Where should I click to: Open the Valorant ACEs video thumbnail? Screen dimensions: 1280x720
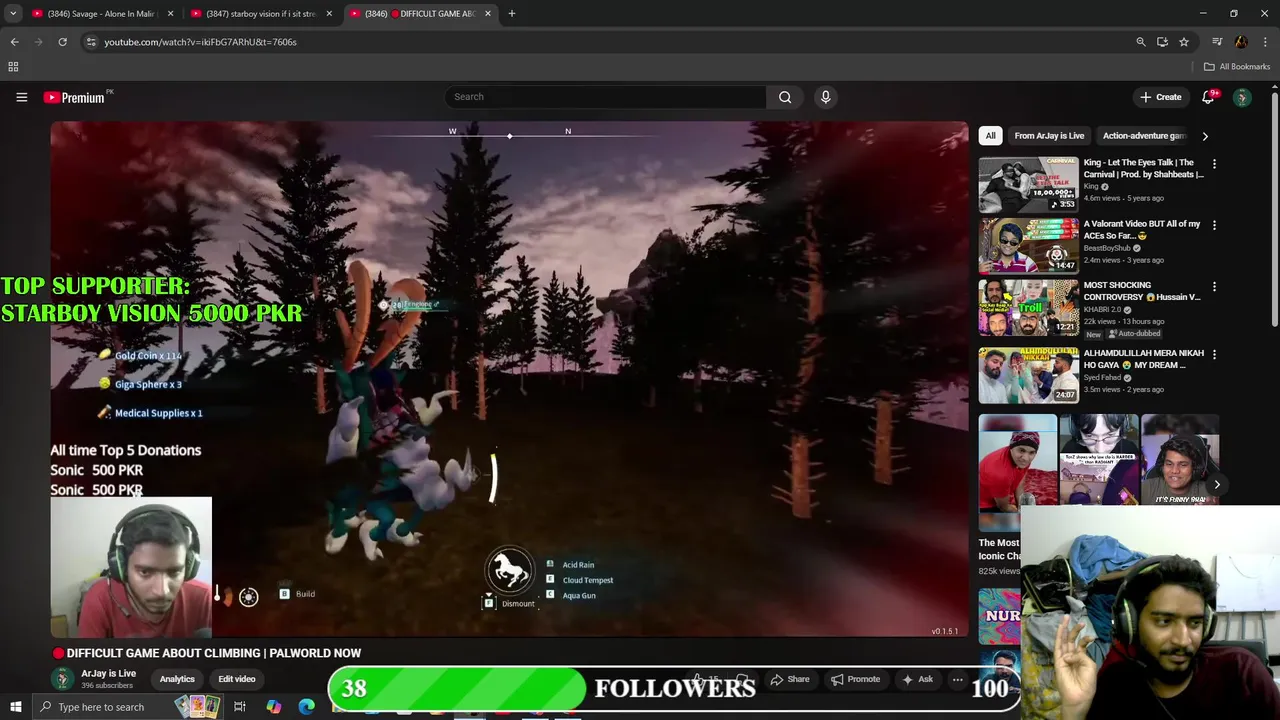click(x=1028, y=246)
